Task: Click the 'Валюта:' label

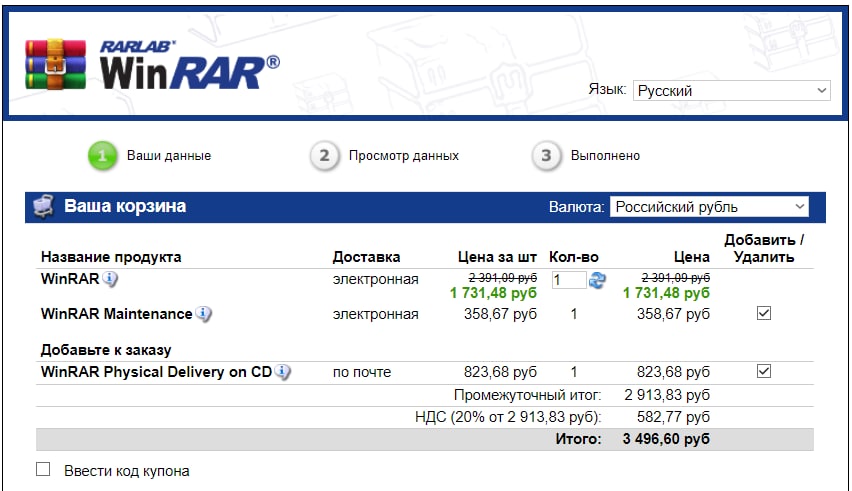Action: [577, 207]
